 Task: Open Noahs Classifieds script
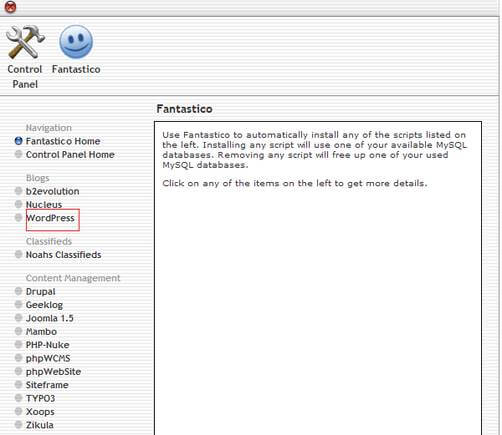(x=63, y=255)
